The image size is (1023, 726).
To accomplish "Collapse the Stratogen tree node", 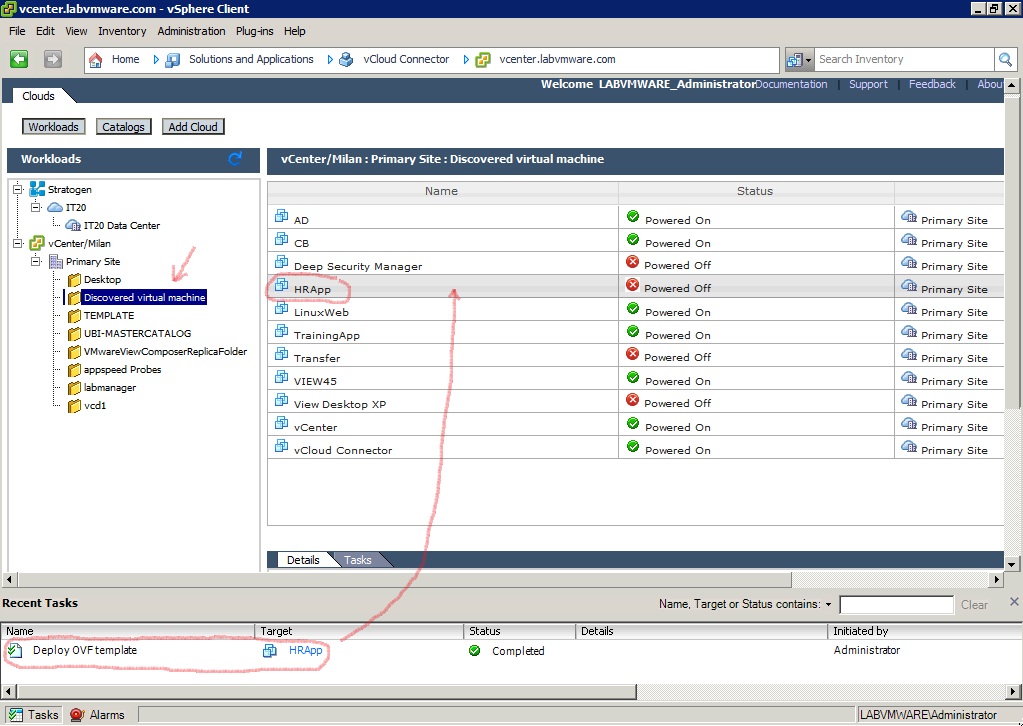I will [x=18, y=189].
